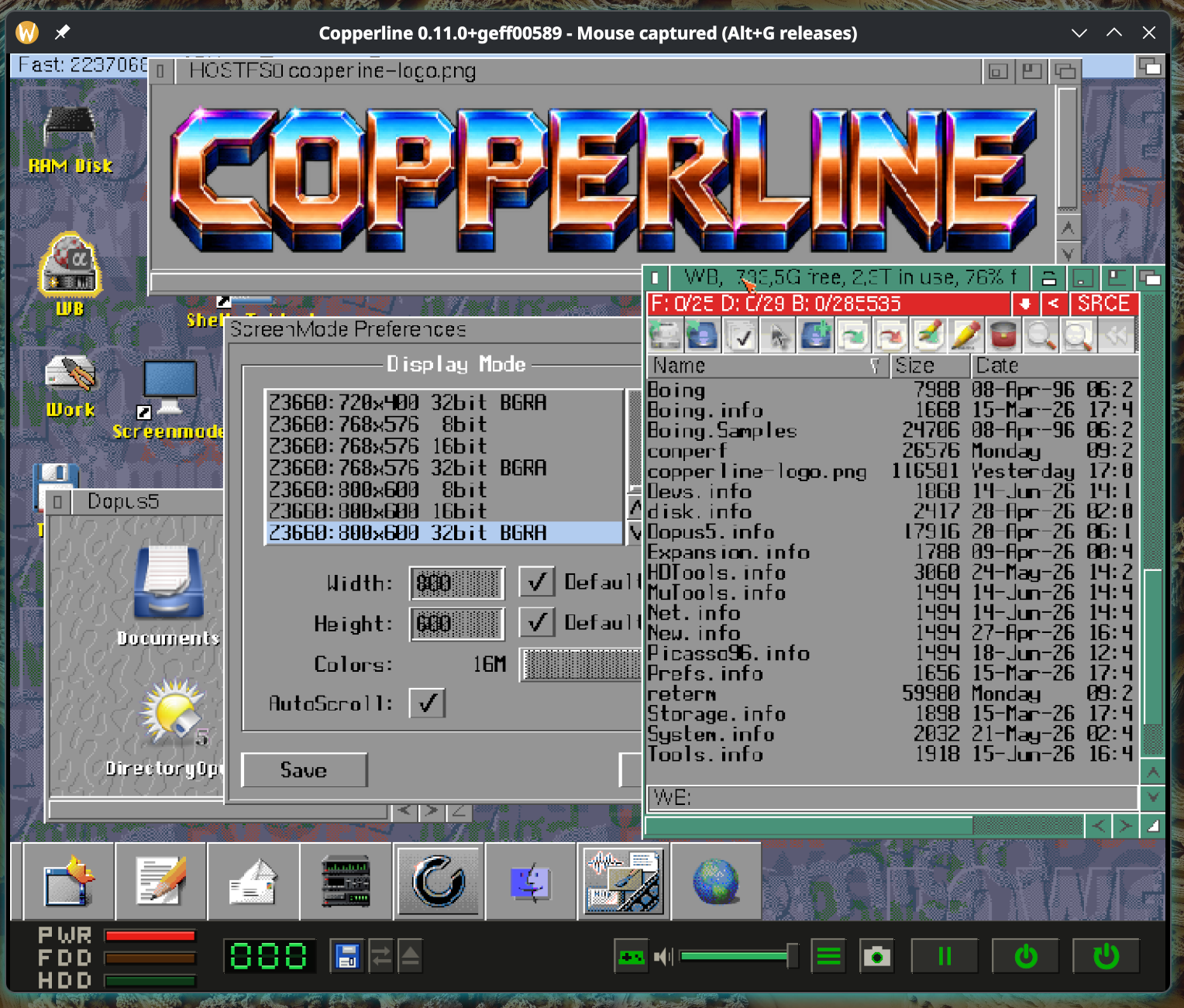Select Z3660:768x576 16bit display mode
The image size is (1184, 1008).
point(444,446)
